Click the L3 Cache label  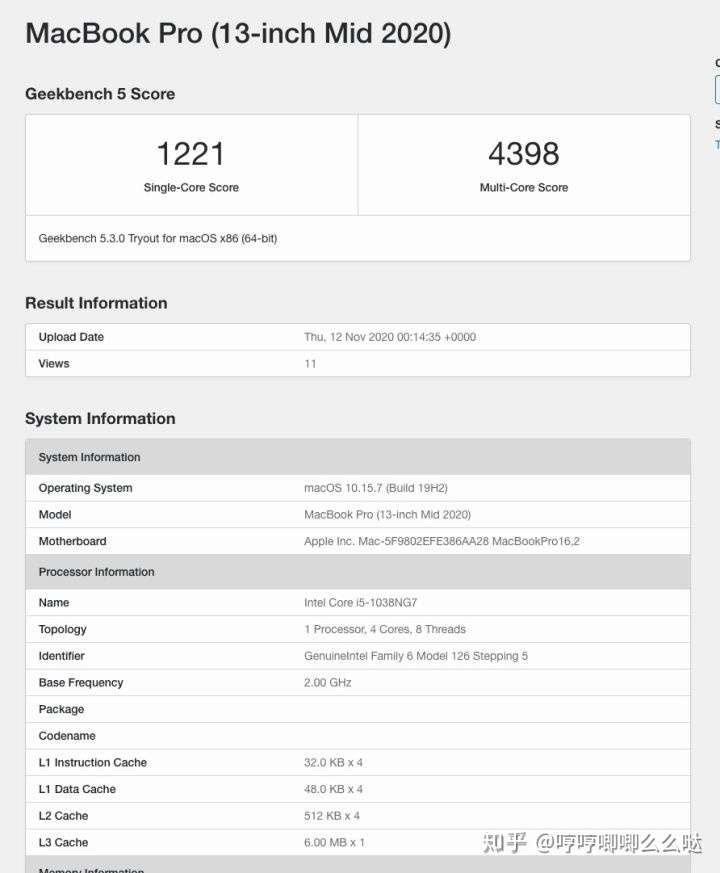pyautogui.click(x=63, y=842)
